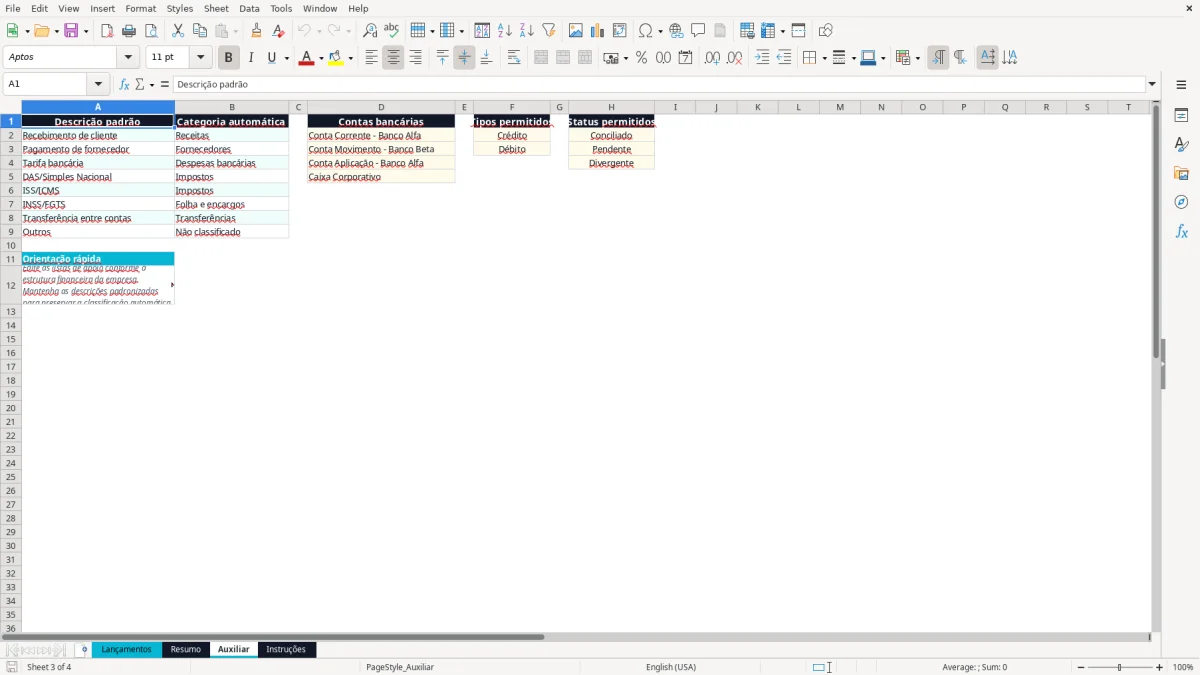The width and height of the screenshot is (1200, 675).
Task: Click Sort Descending icon
Action: point(527,31)
